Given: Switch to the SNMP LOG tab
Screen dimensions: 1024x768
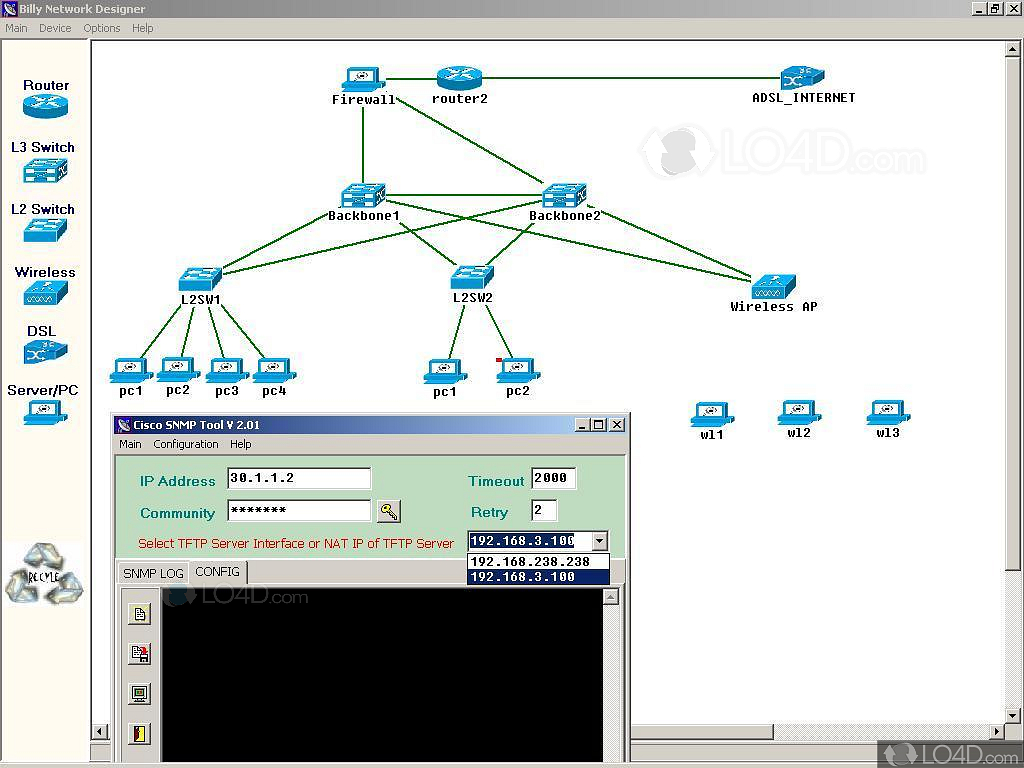Looking at the screenshot, I should [153, 573].
